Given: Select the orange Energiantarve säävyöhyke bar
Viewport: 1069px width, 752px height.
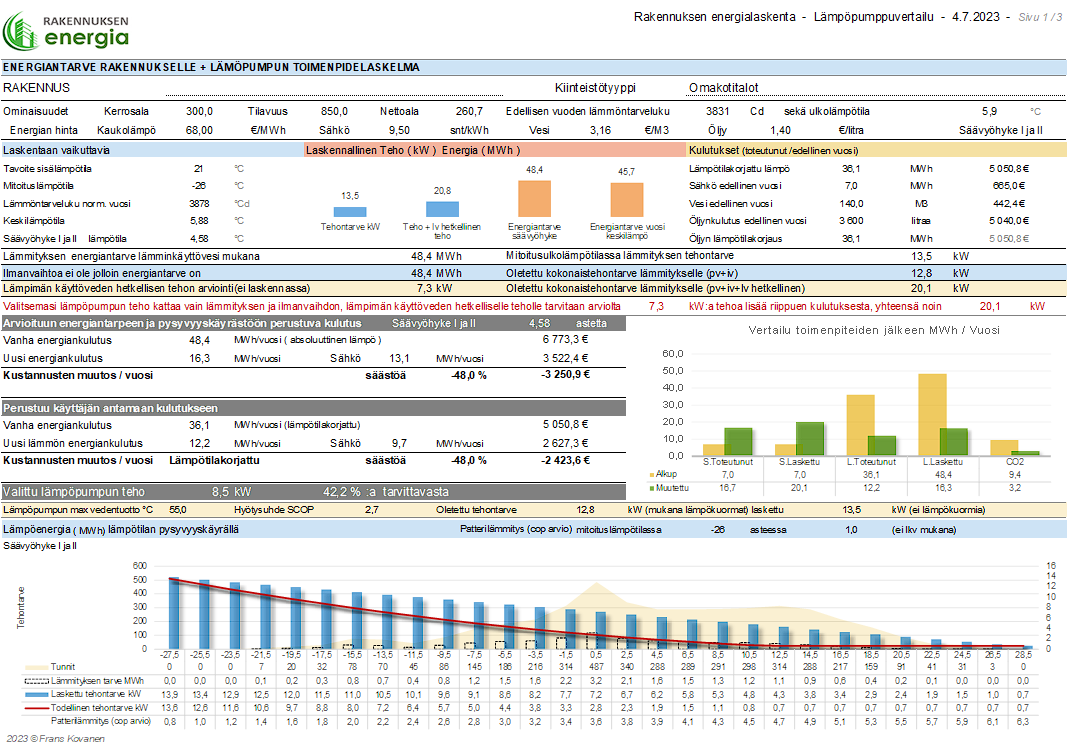Looking at the screenshot, I should [x=534, y=199].
